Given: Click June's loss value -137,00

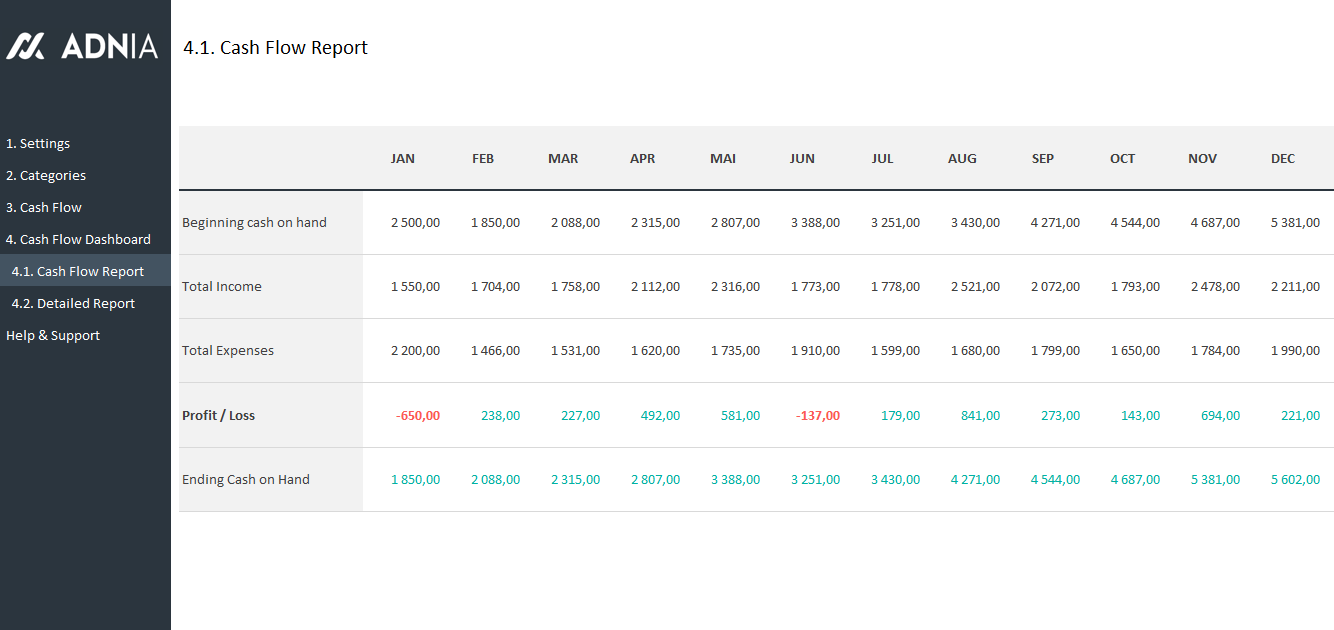Looking at the screenshot, I should point(817,415).
